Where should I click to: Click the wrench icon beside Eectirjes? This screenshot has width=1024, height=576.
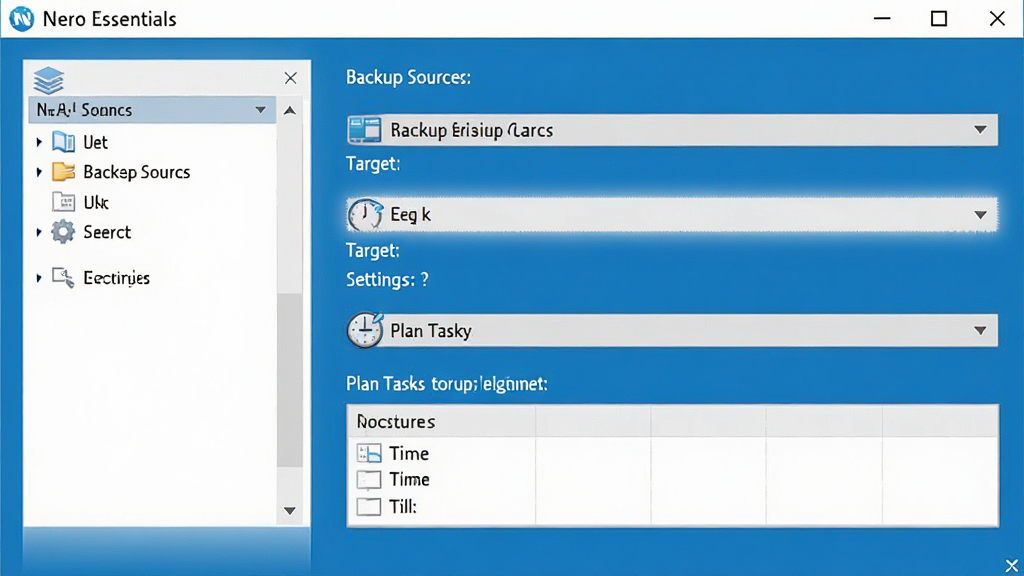click(x=63, y=278)
